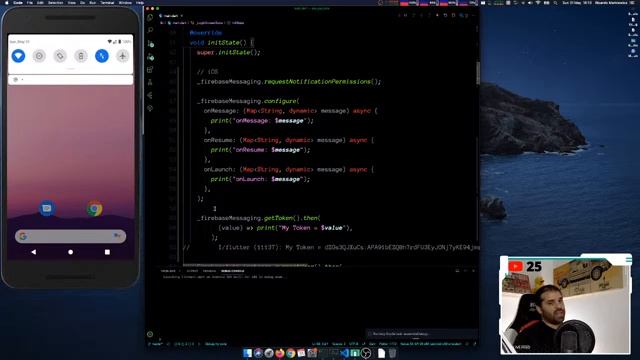640x360 pixels.
Task: Open the UTF-8 encoding selector
Action: pyautogui.click(x=353, y=344)
